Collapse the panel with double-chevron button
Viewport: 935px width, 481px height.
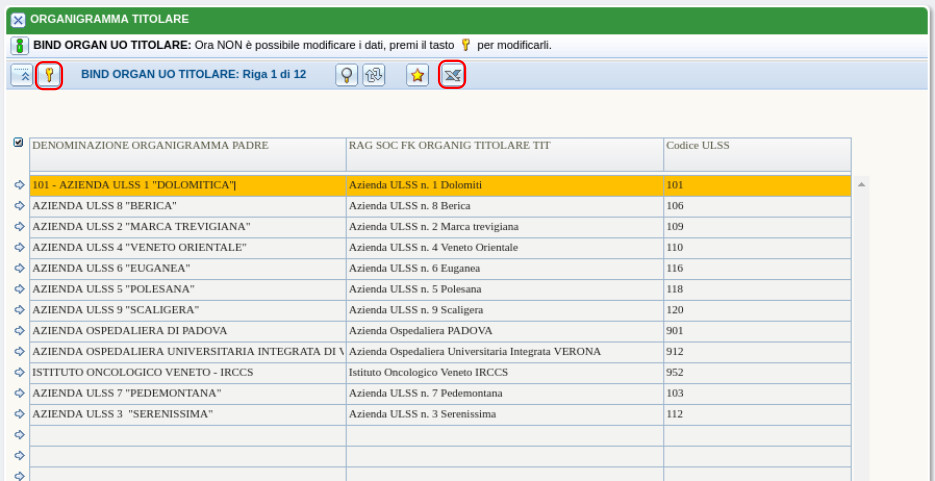[23, 75]
